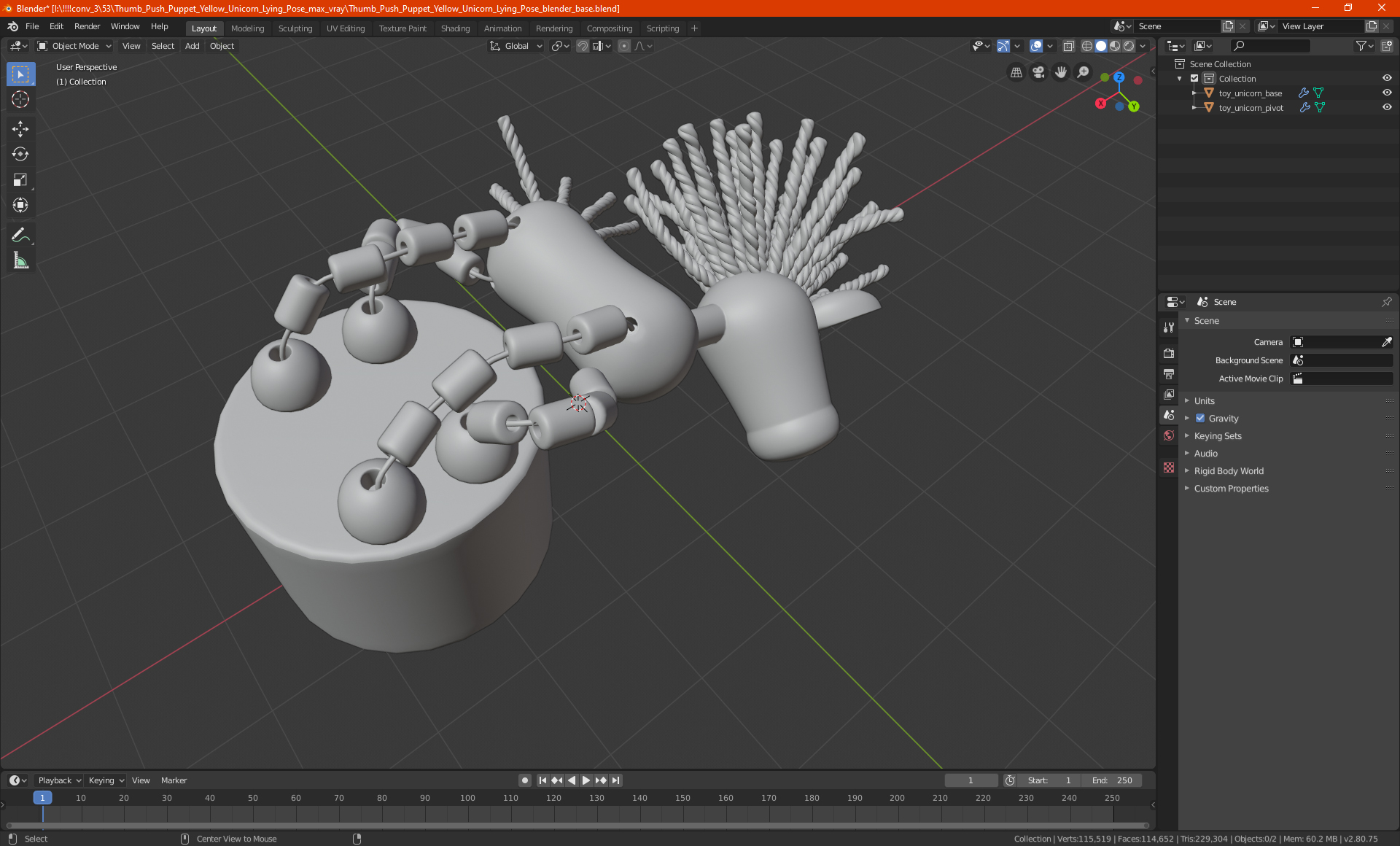Toggle camera view icon in viewport
Image resolution: width=1400 pixels, height=846 pixels.
click(1038, 72)
